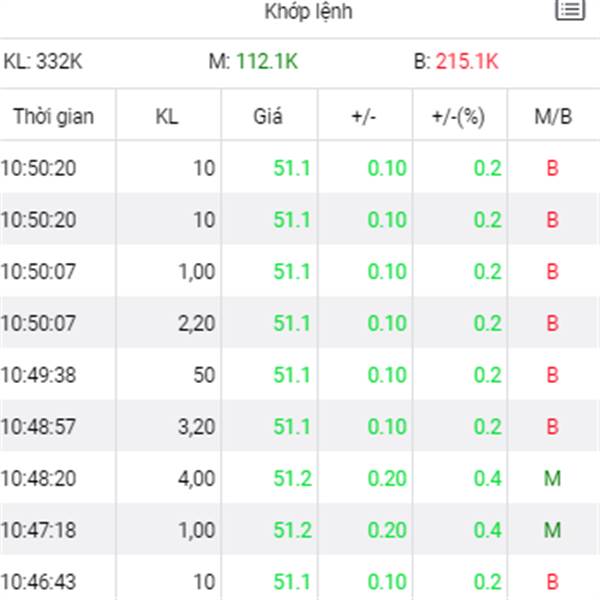This screenshot has height=600, width=600.
Task: Select the 10:50:07 row with volume 1,00
Action: [300, 271]
